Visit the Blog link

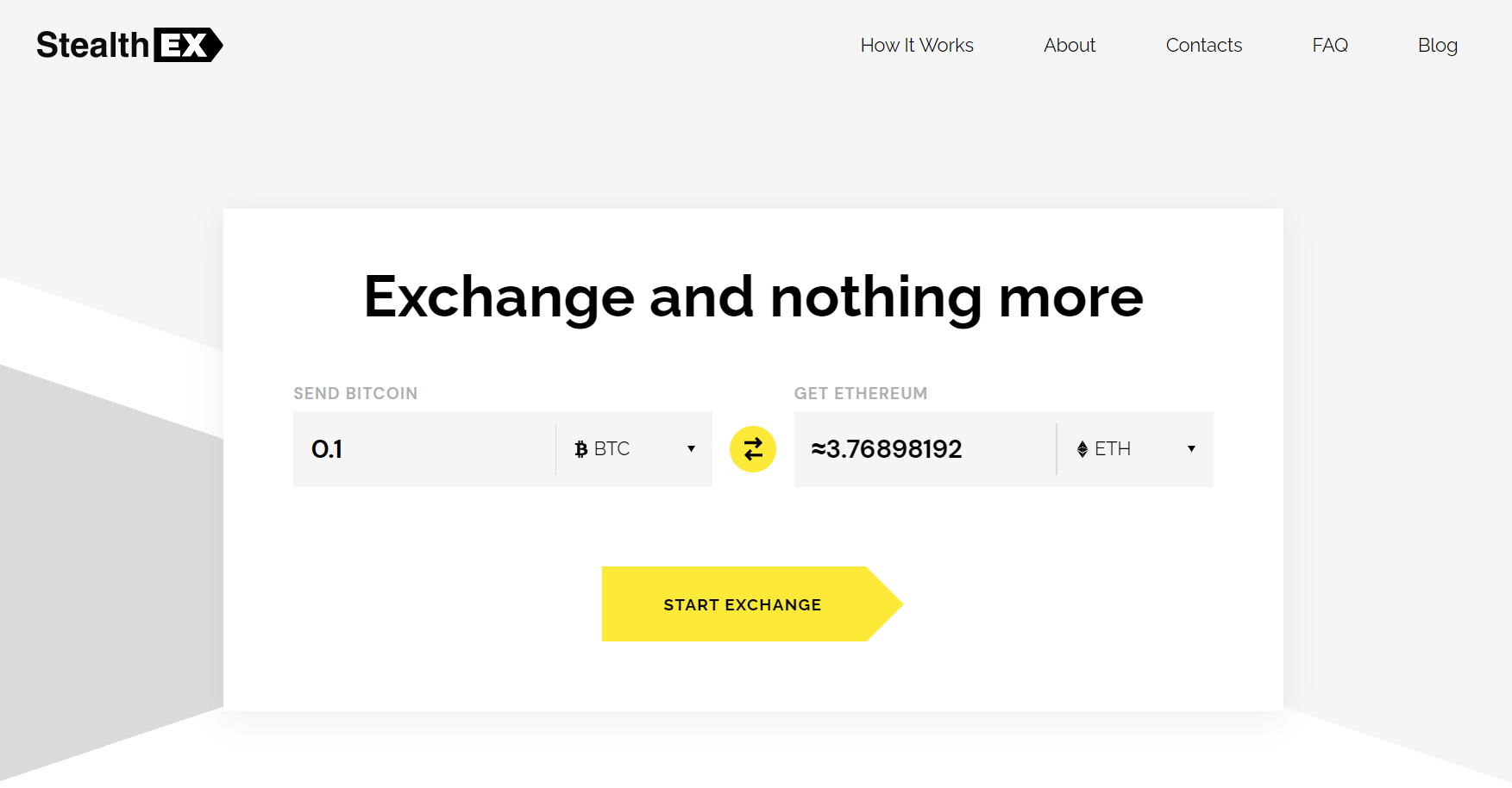click(1437, 46)
